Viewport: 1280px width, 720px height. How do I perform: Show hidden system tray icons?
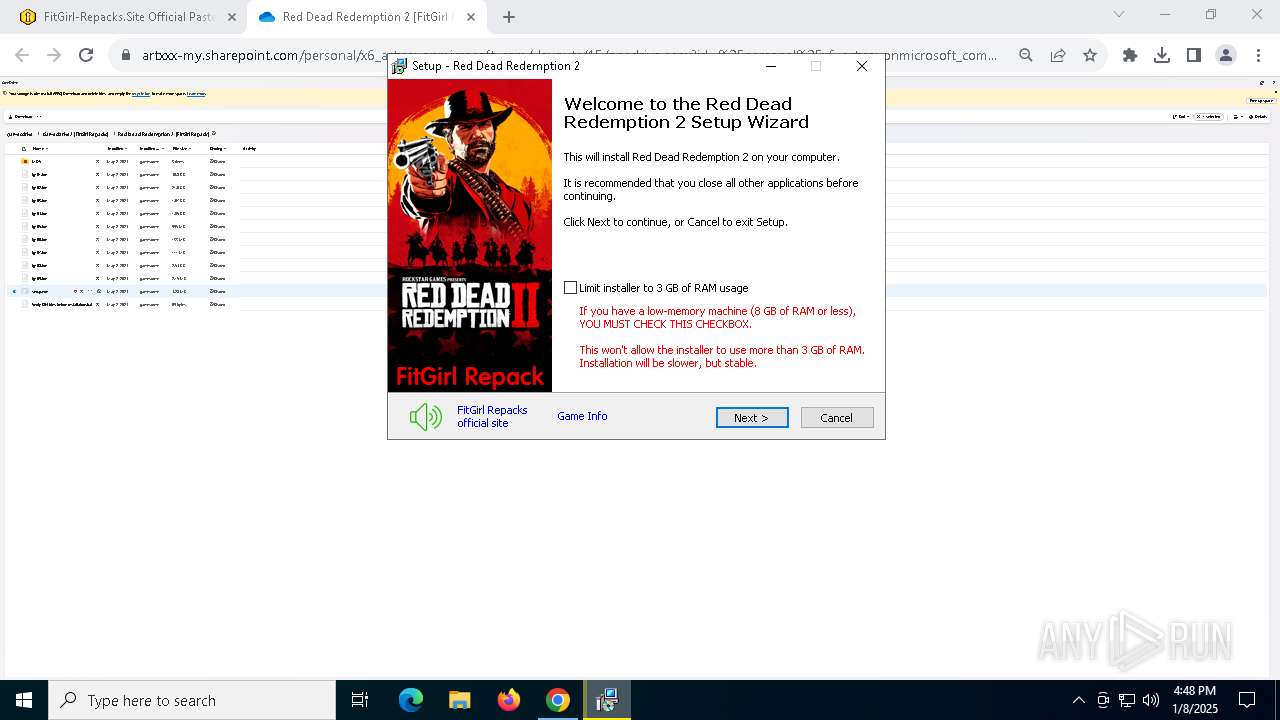[x=1078, y=700]
